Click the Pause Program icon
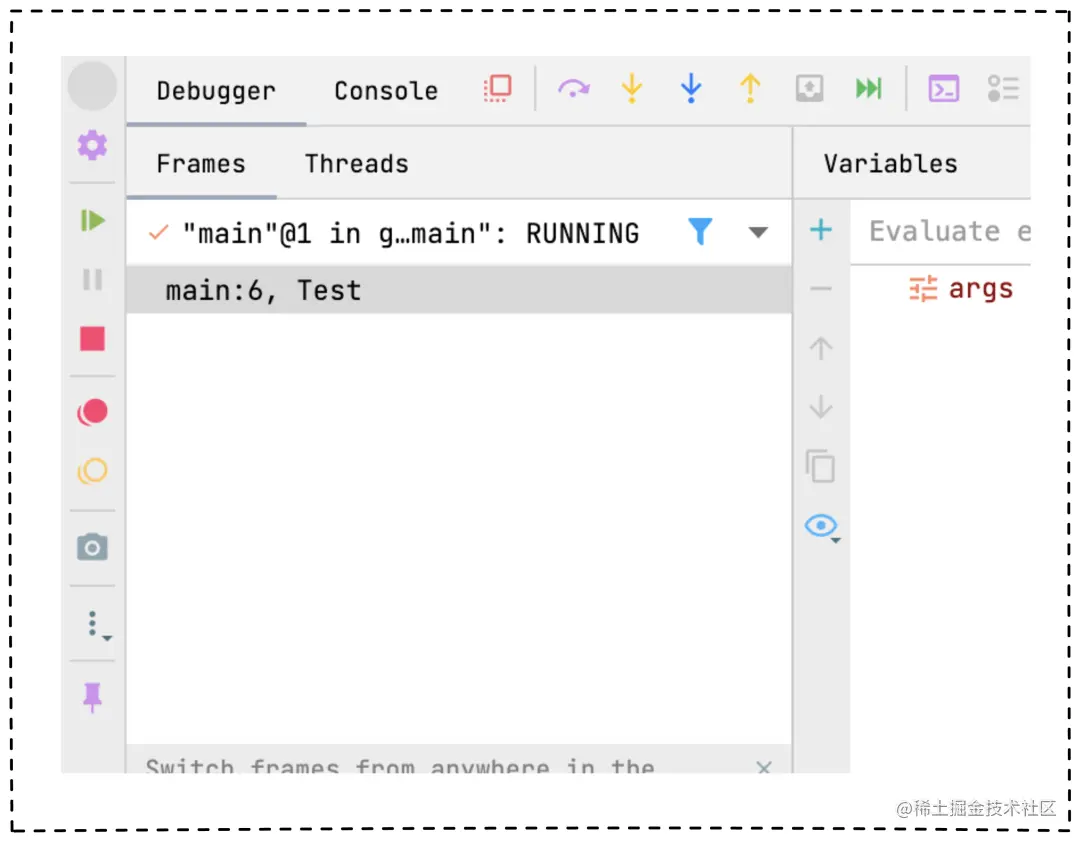1080x842 pixels. click(92, 280)
